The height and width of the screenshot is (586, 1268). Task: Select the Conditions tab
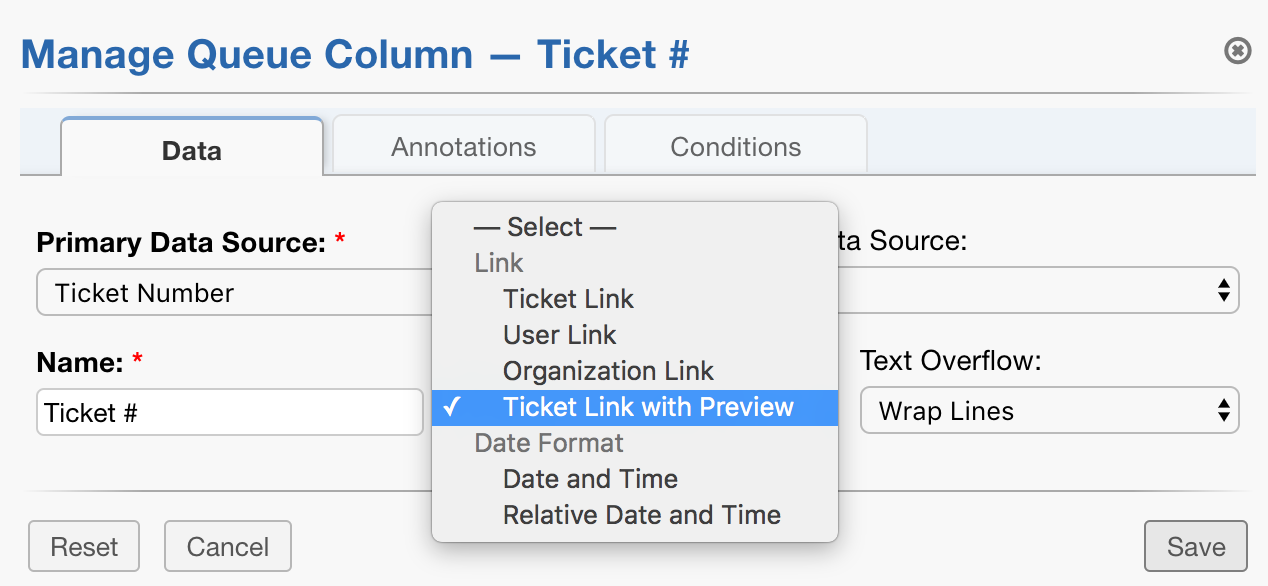point(735,146)
